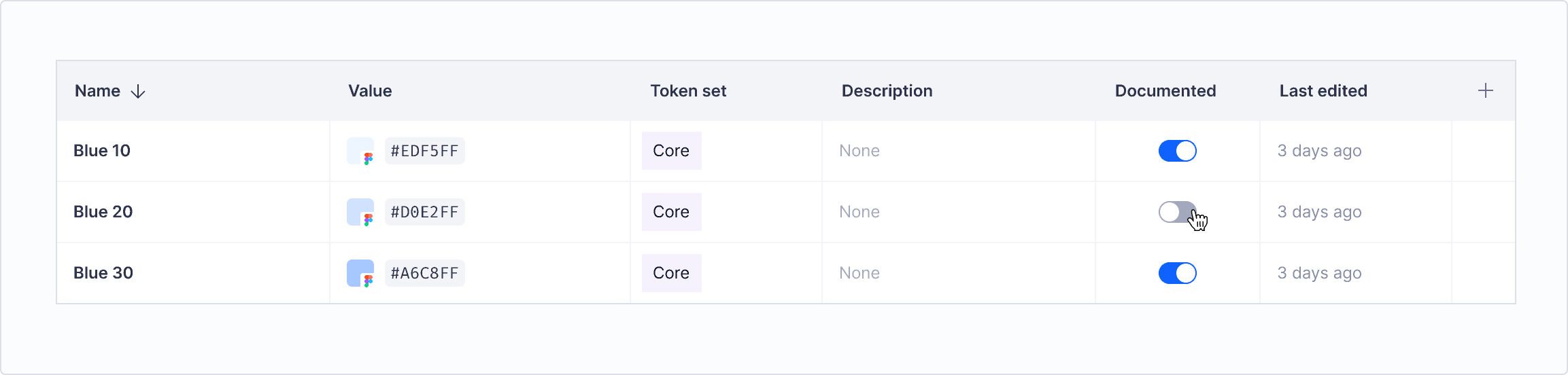Click the plus icon to add column
Screen dimensions: 1568x375
pyautogui.click(x=1486, y=91)
